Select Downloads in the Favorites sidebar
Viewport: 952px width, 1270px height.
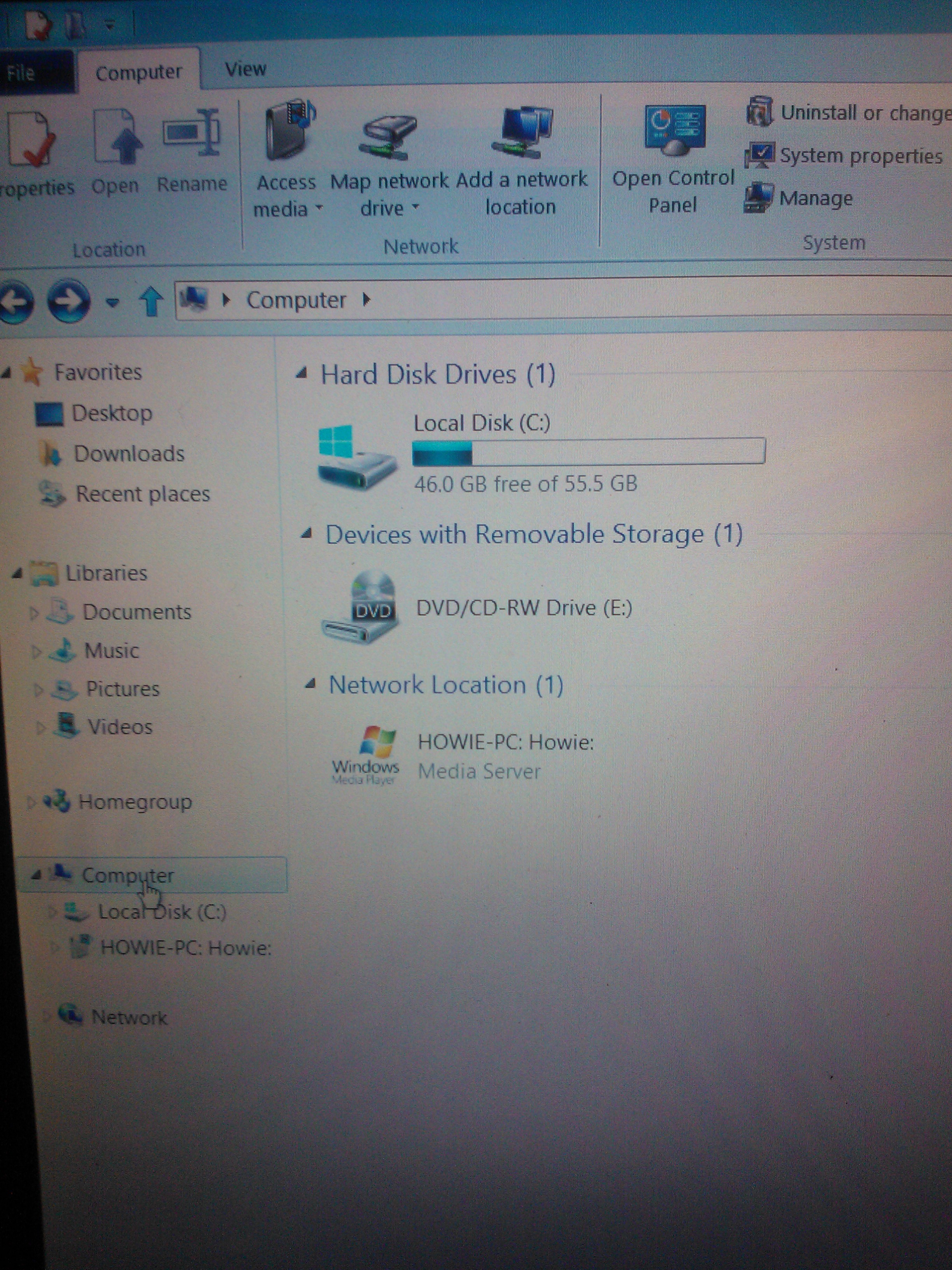[x=129, y=454]
